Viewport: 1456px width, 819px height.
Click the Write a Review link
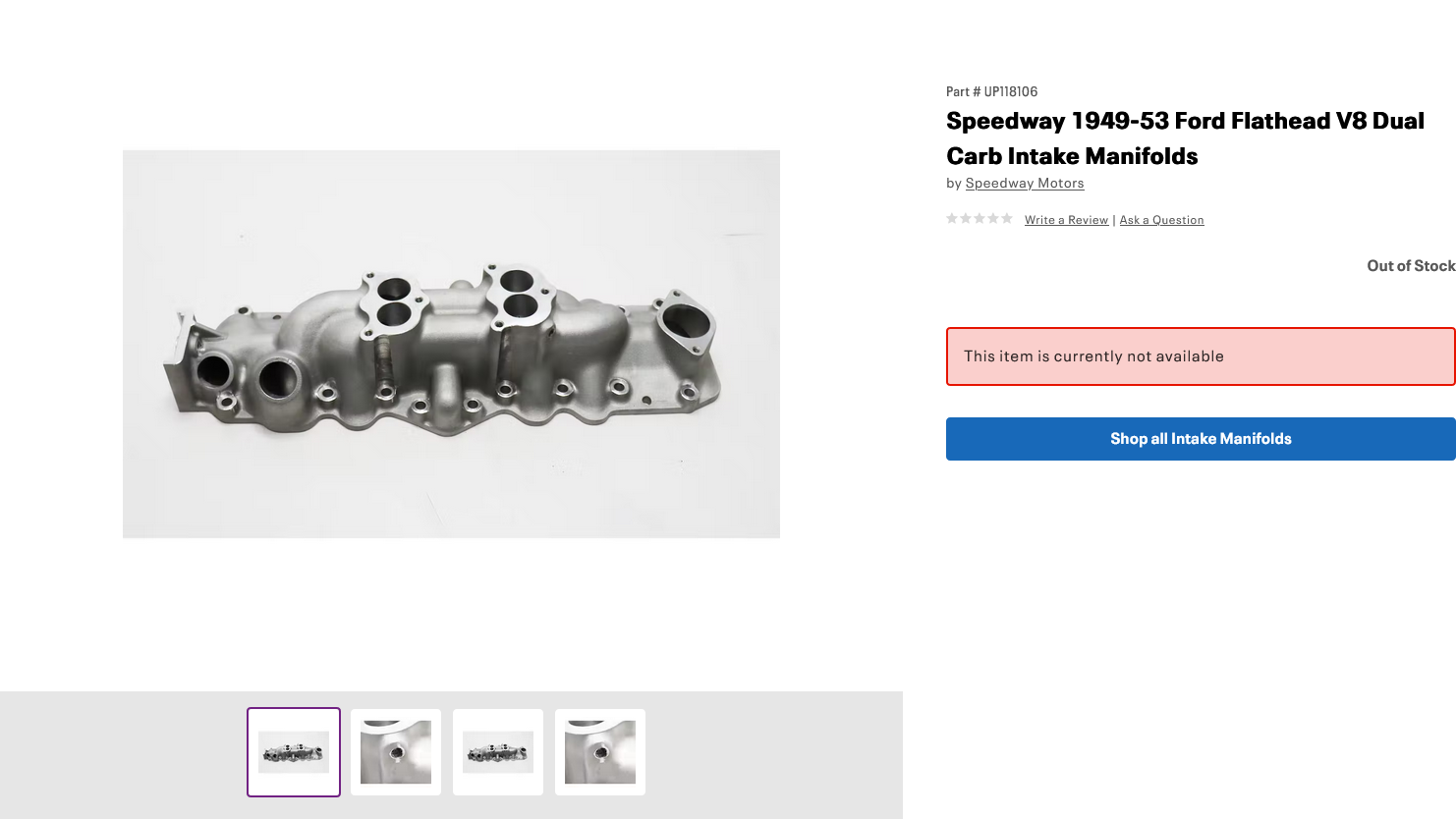pyautogui.click(x=1066, y=219)
